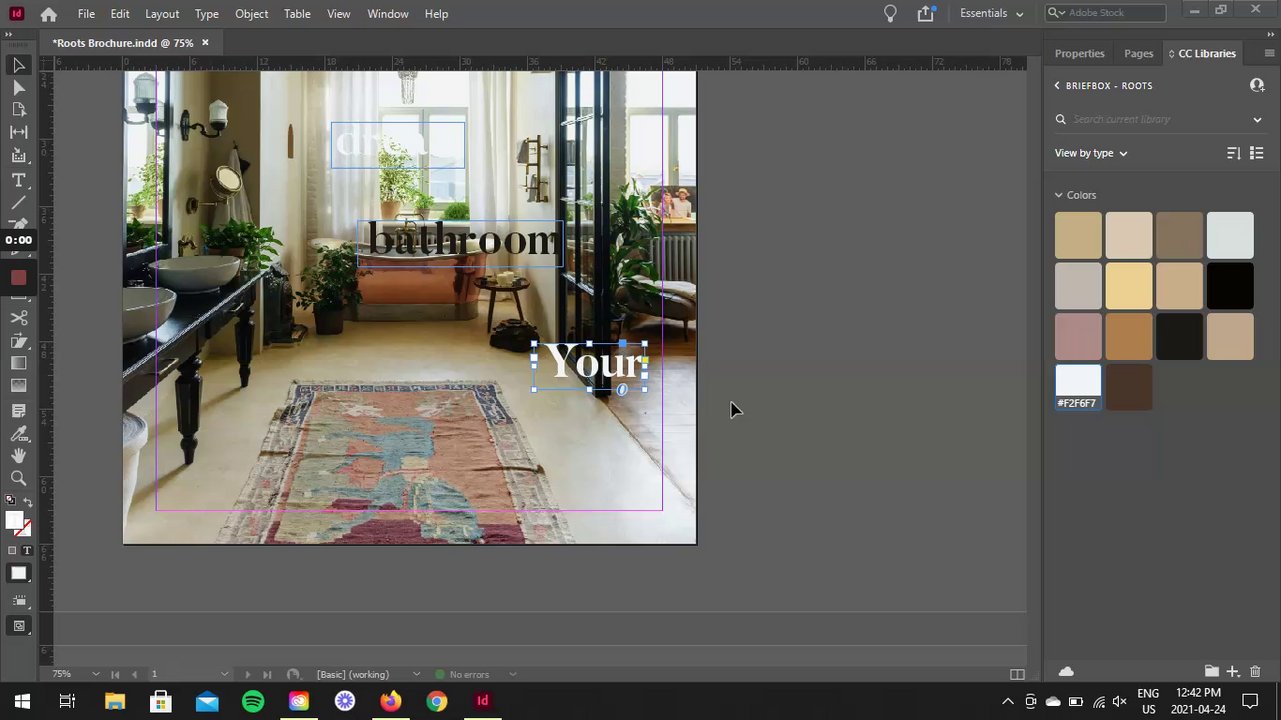
Task: Select the Gradient Swatch tool
Action: pyautogui.click(x=18, y=363)
